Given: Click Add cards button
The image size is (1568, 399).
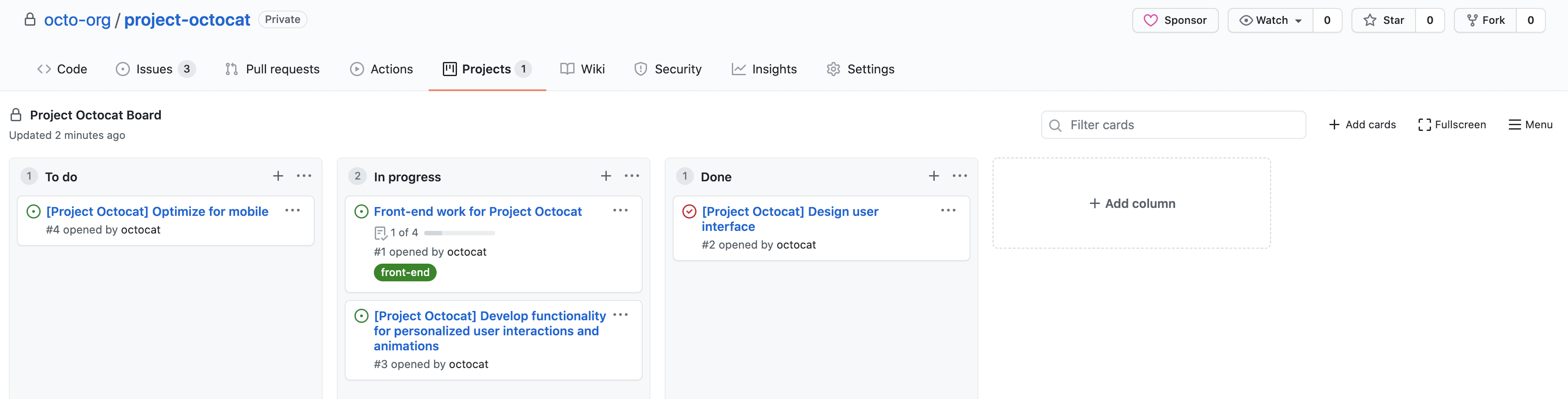Looking at the screenshot, I should pos(1362,124).
